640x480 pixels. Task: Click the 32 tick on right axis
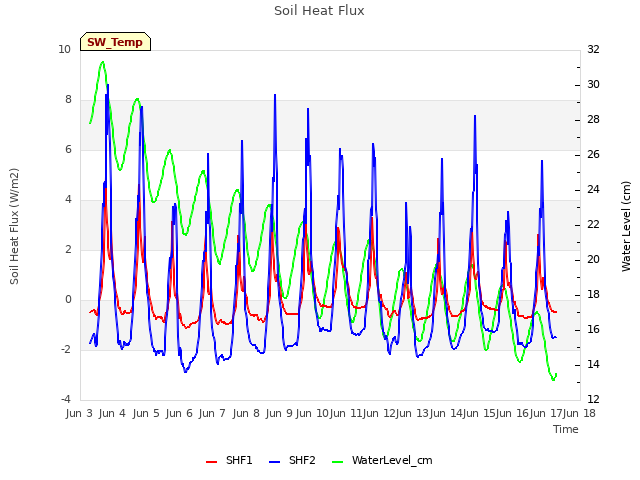pos(593,49)
